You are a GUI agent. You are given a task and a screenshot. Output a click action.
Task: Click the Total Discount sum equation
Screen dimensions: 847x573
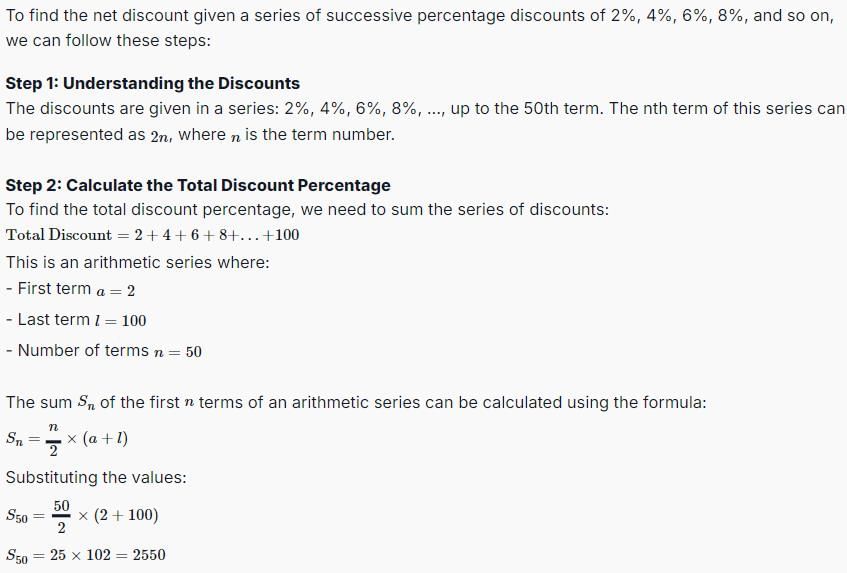tap(152, 235)
